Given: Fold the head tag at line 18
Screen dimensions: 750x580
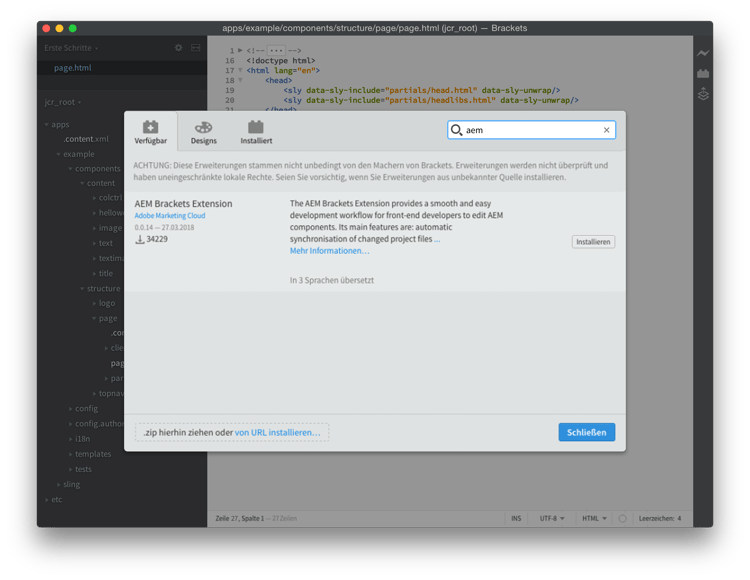Looking at the screenshot, I should point(240,80).
